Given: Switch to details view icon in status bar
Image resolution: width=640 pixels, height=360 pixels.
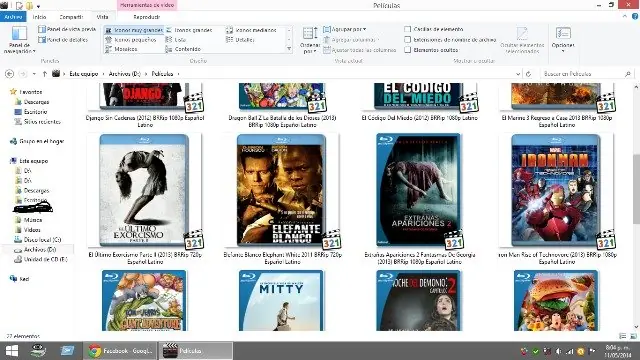Looking at the screenshot, I should point(622,336).
